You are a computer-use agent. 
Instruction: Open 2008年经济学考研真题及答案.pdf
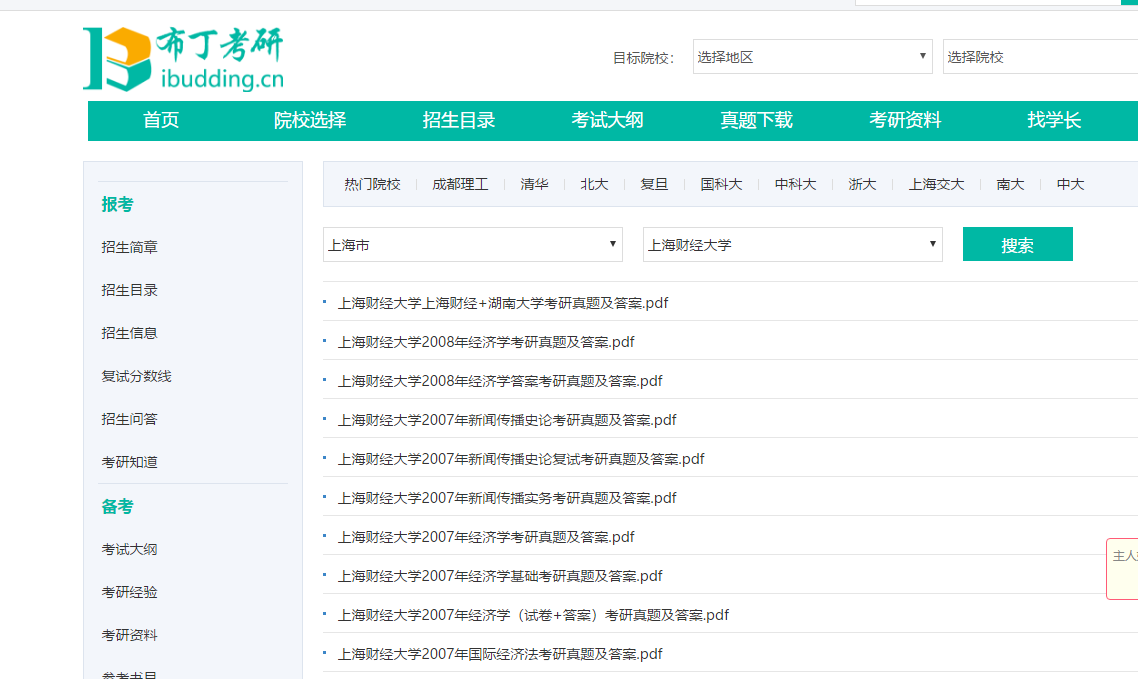pyautogui.click(x=486, y=342)
